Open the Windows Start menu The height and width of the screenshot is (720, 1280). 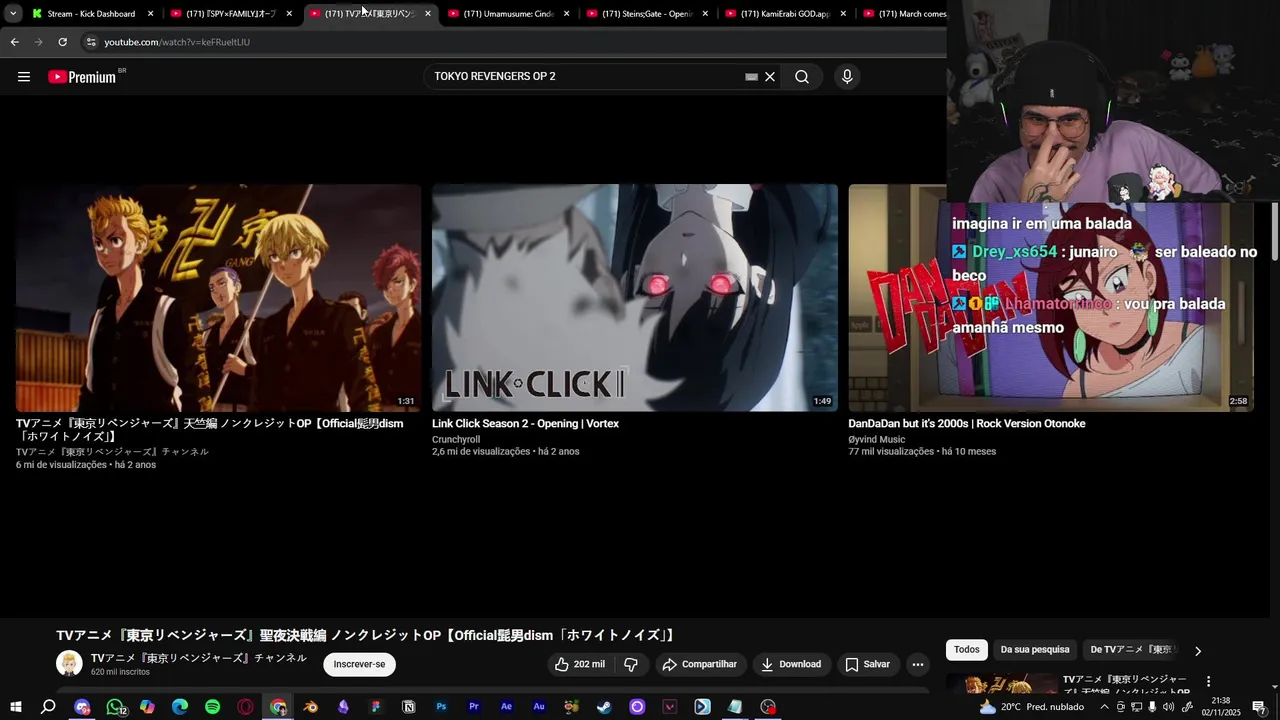point(16,707)
